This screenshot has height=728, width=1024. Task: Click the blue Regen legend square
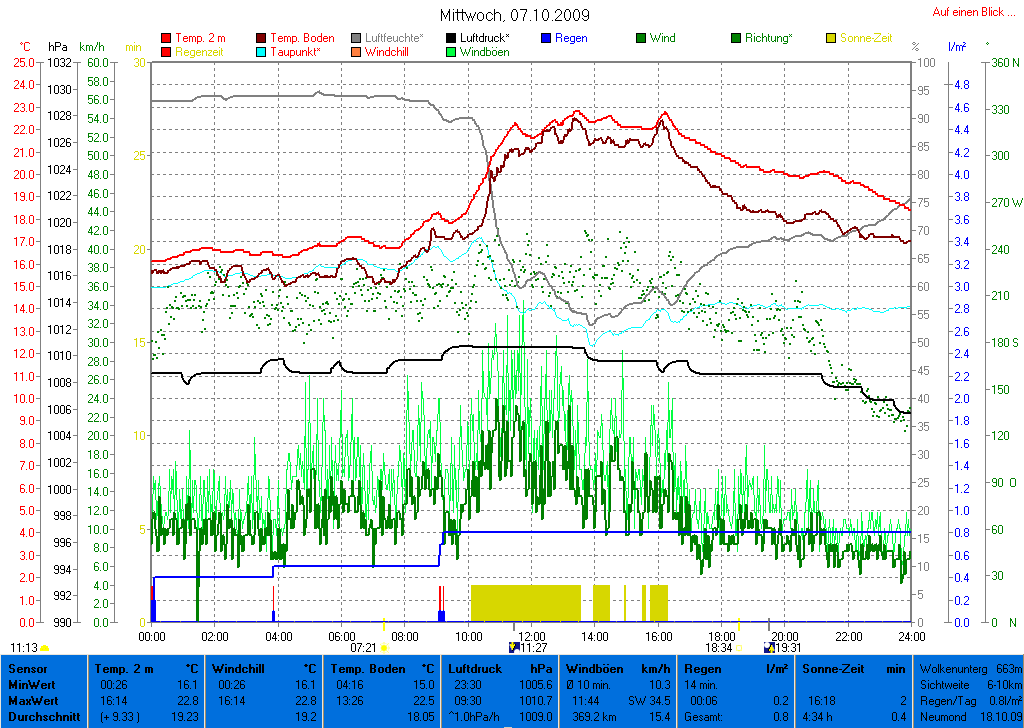(x=546, y=38)
